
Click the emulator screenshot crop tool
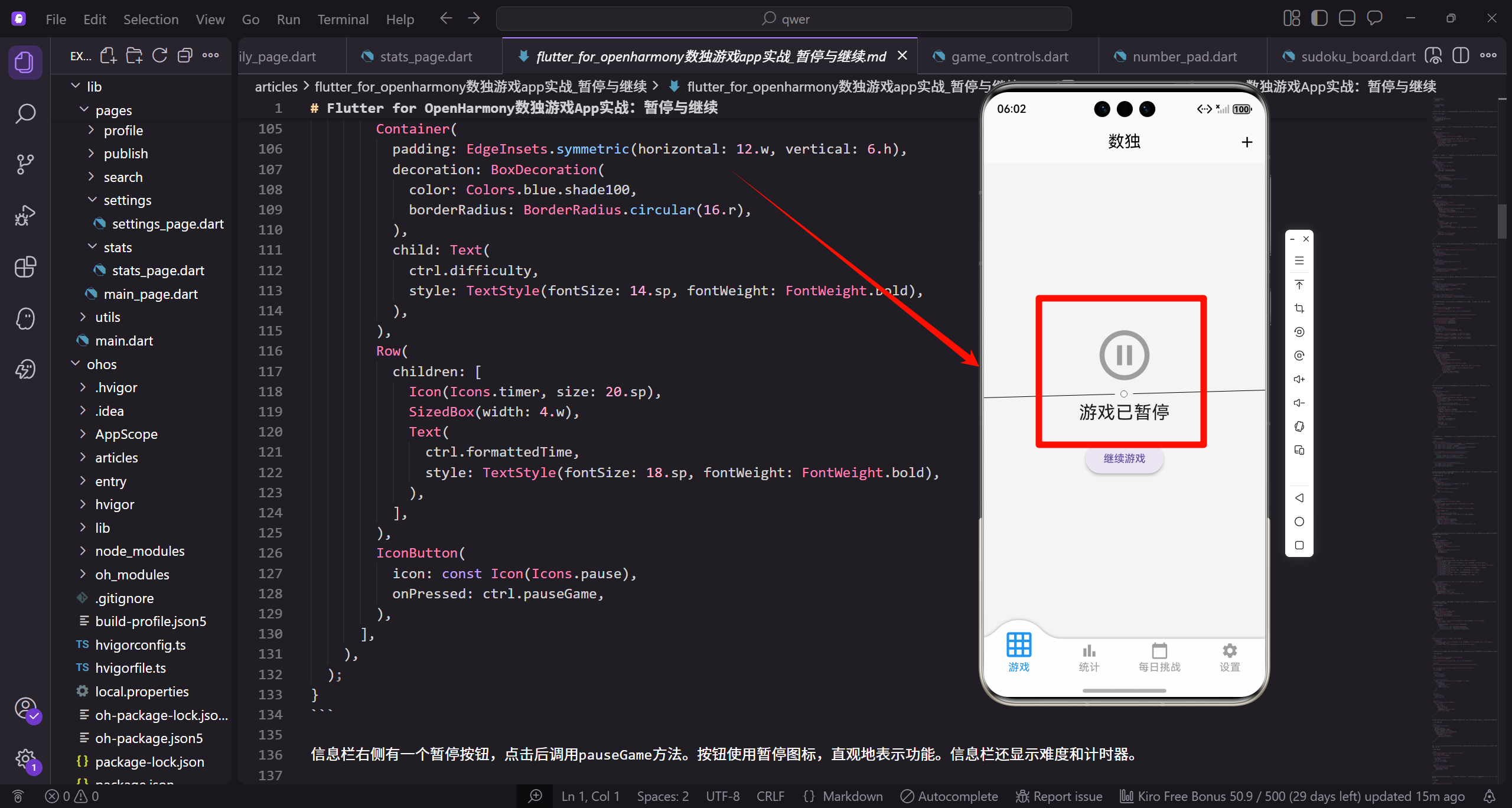pos(1299,308)
